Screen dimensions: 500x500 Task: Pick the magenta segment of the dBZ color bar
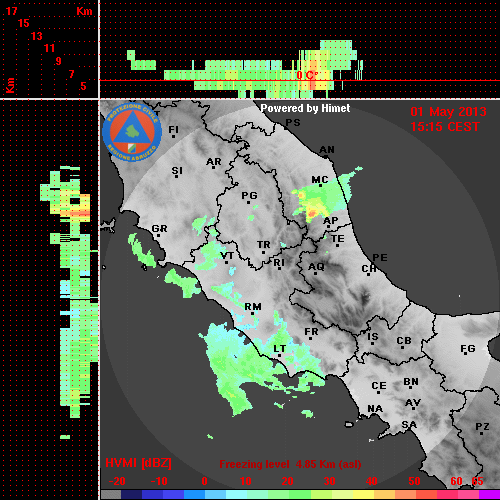[x=489, y=494]
